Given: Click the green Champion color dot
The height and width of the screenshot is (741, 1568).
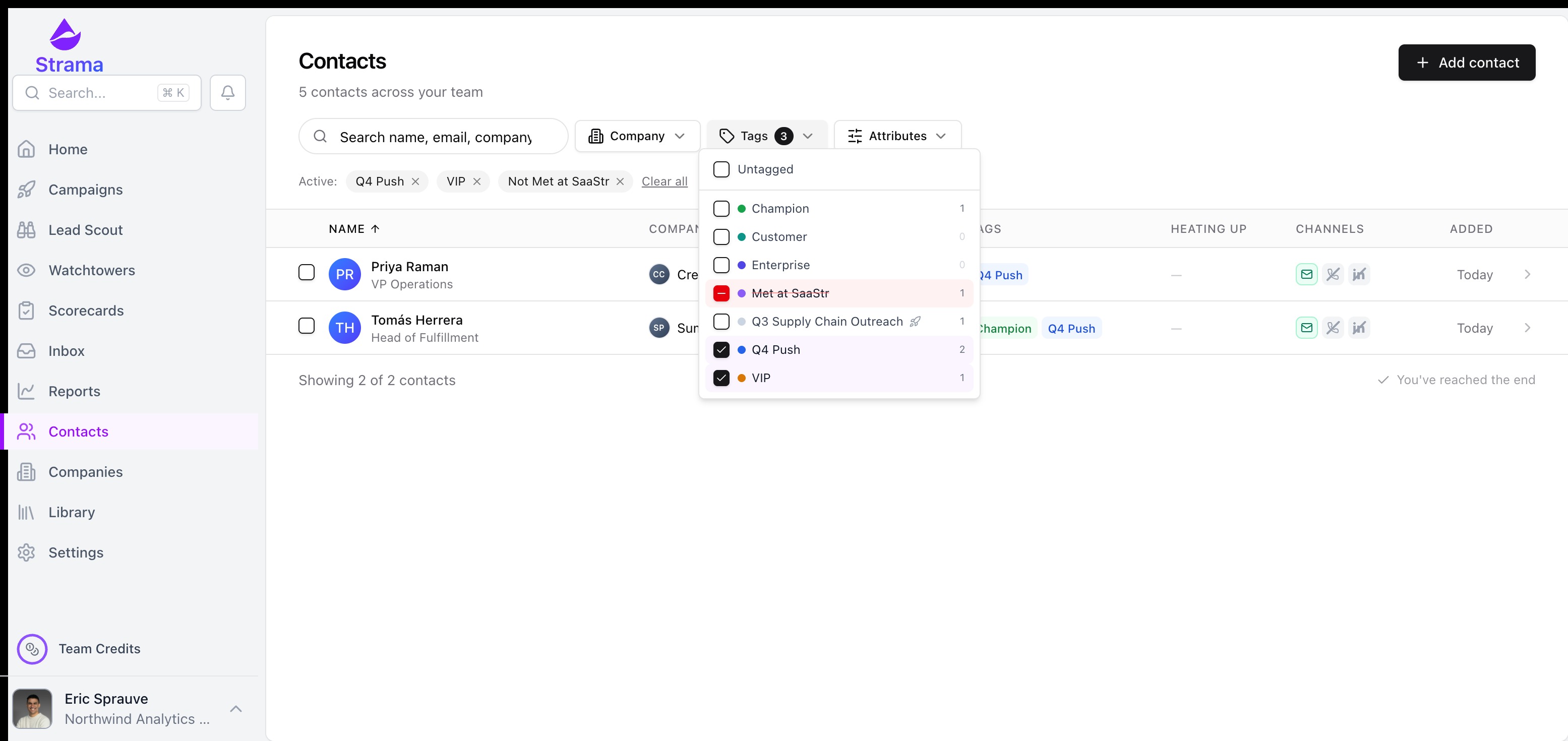Looking at the screenshot, I should click(x=741, y=209).
